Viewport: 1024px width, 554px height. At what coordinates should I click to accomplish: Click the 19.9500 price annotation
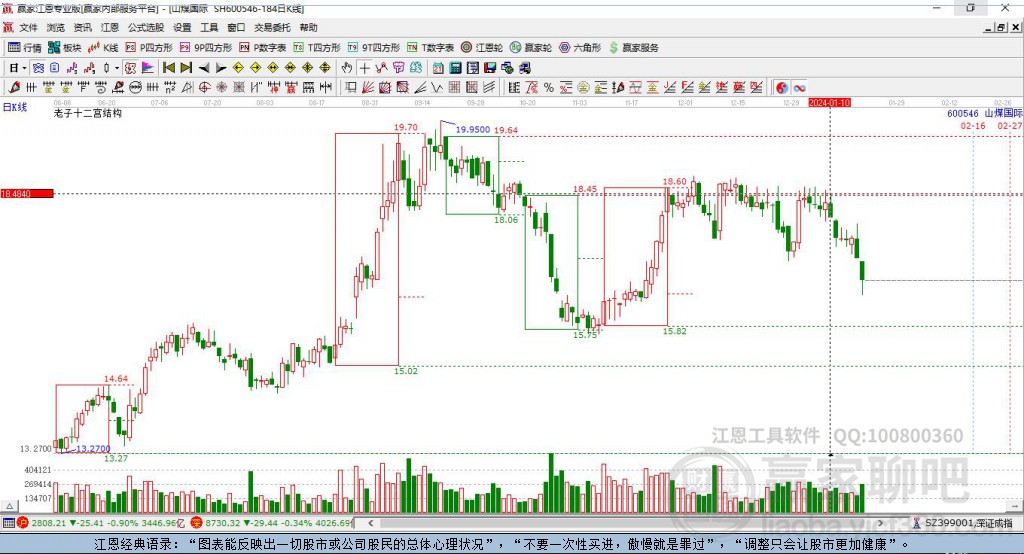click(x=473, y=129)
